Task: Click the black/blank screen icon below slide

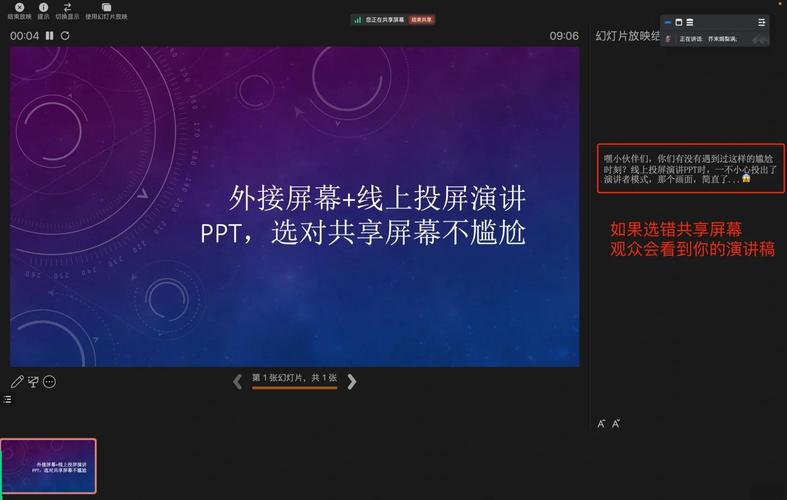Action: [x=33, y=382]
